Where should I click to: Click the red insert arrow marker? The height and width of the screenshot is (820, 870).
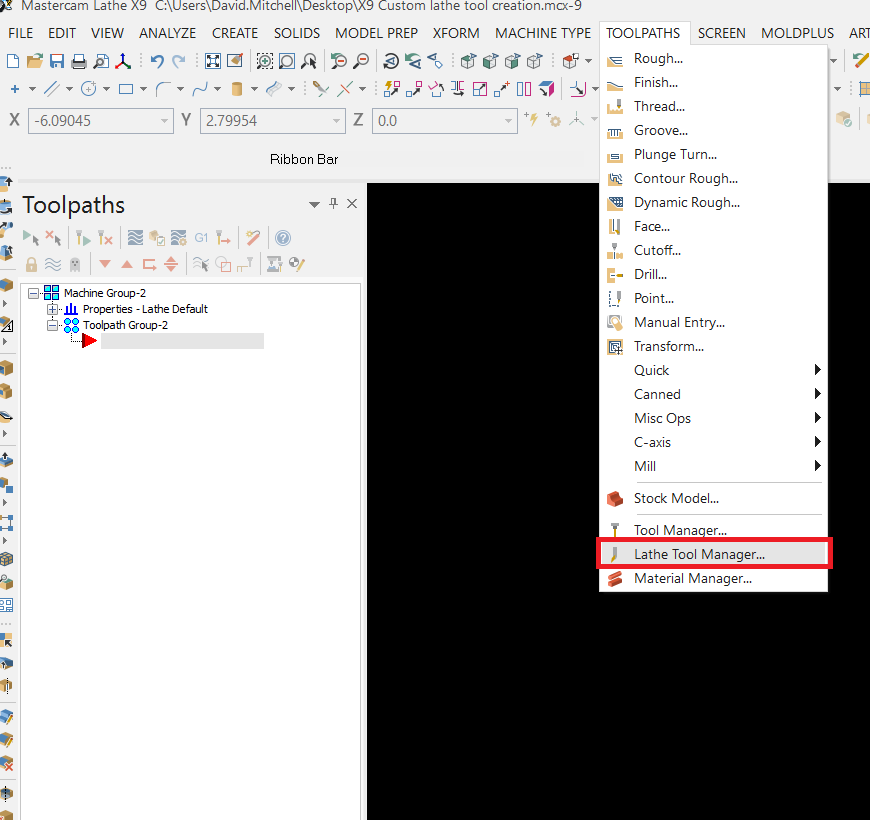pyautogui.click(x=89, y=341)
